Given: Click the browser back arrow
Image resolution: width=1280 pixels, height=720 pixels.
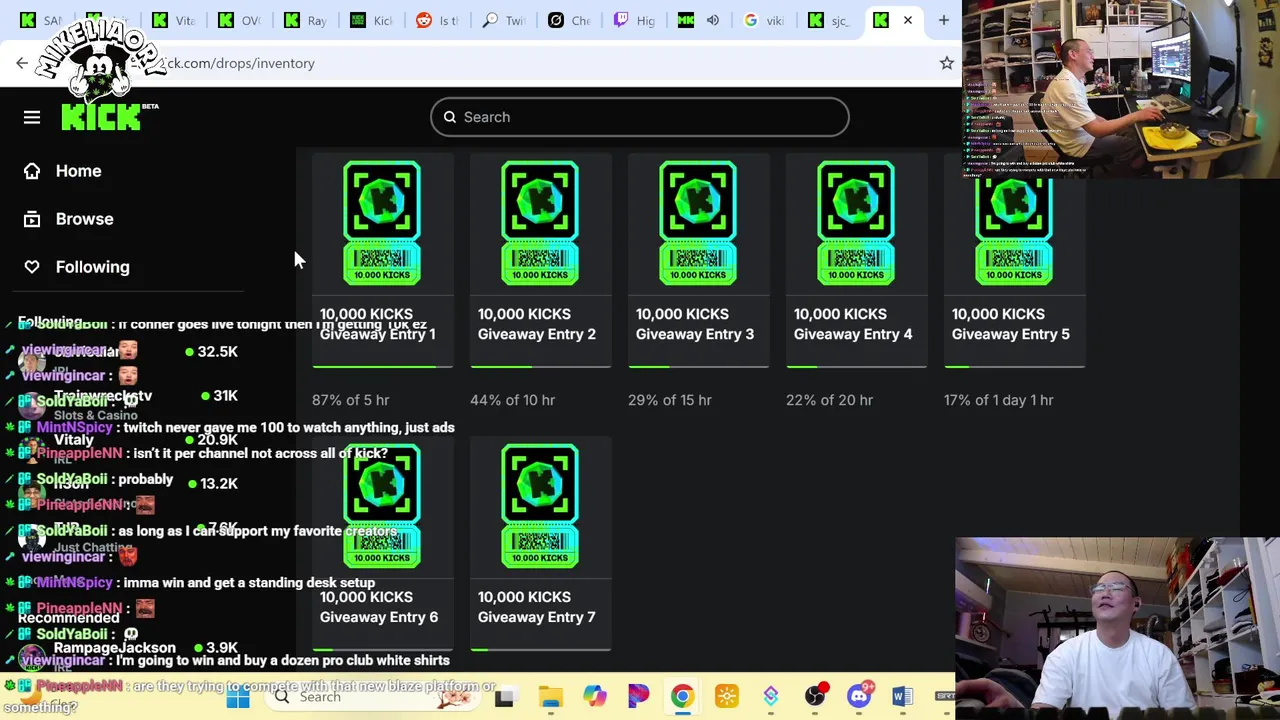Looking at the screenshot, I should 22,63.
